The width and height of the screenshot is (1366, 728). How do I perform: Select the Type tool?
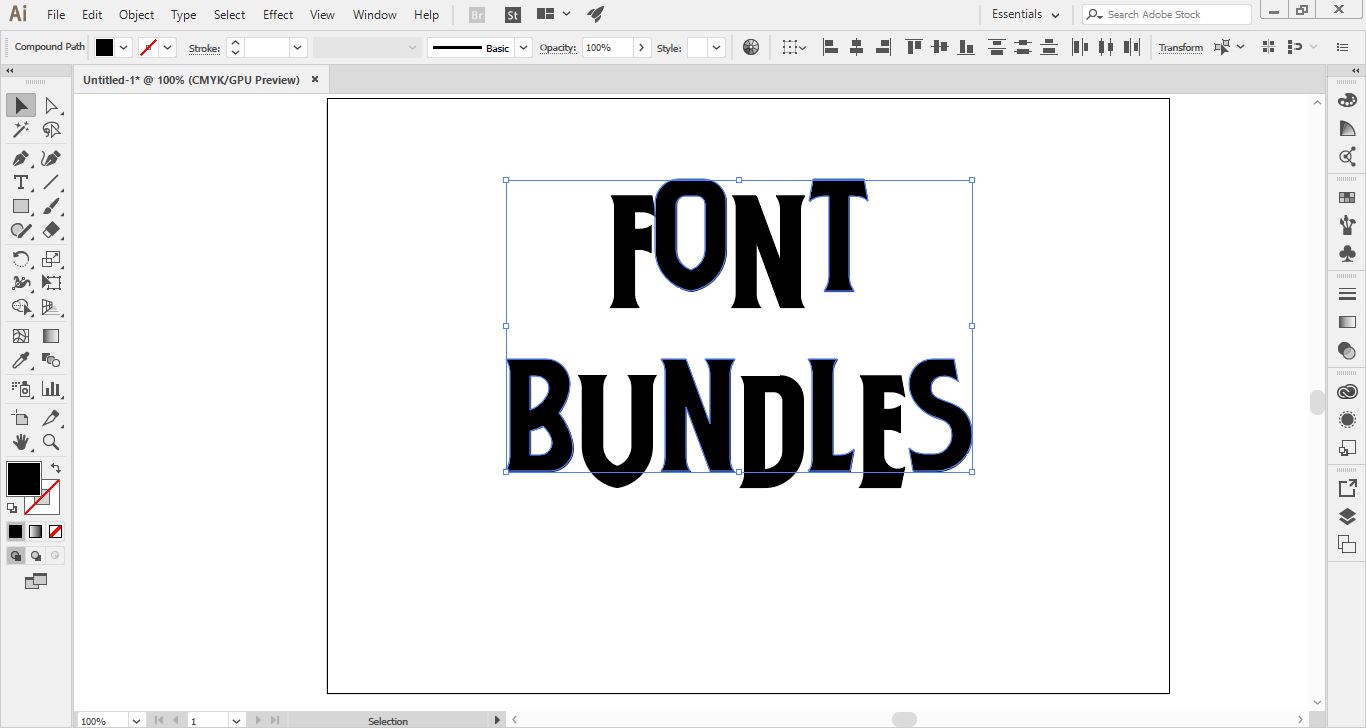coord(21,182)
